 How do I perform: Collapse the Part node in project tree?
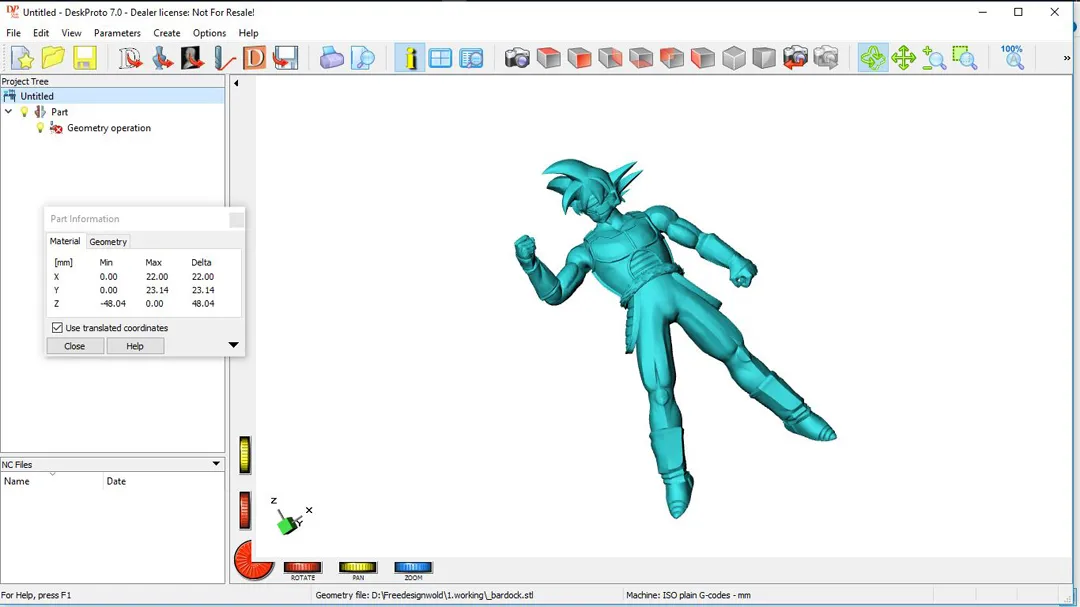[x=8, y=112]
